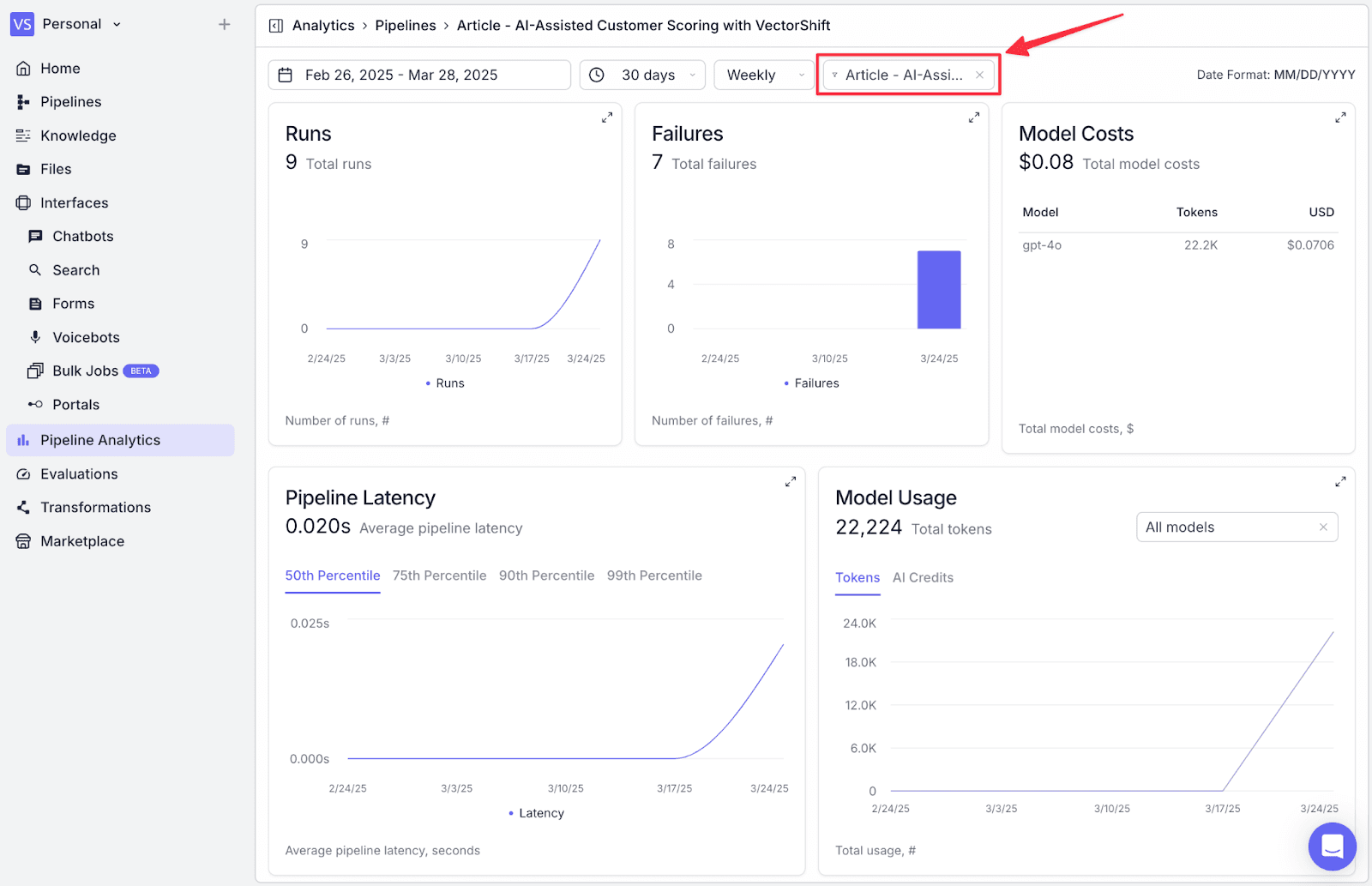
Task: Expand the Runs chart
Action: [x=607, y=118]
